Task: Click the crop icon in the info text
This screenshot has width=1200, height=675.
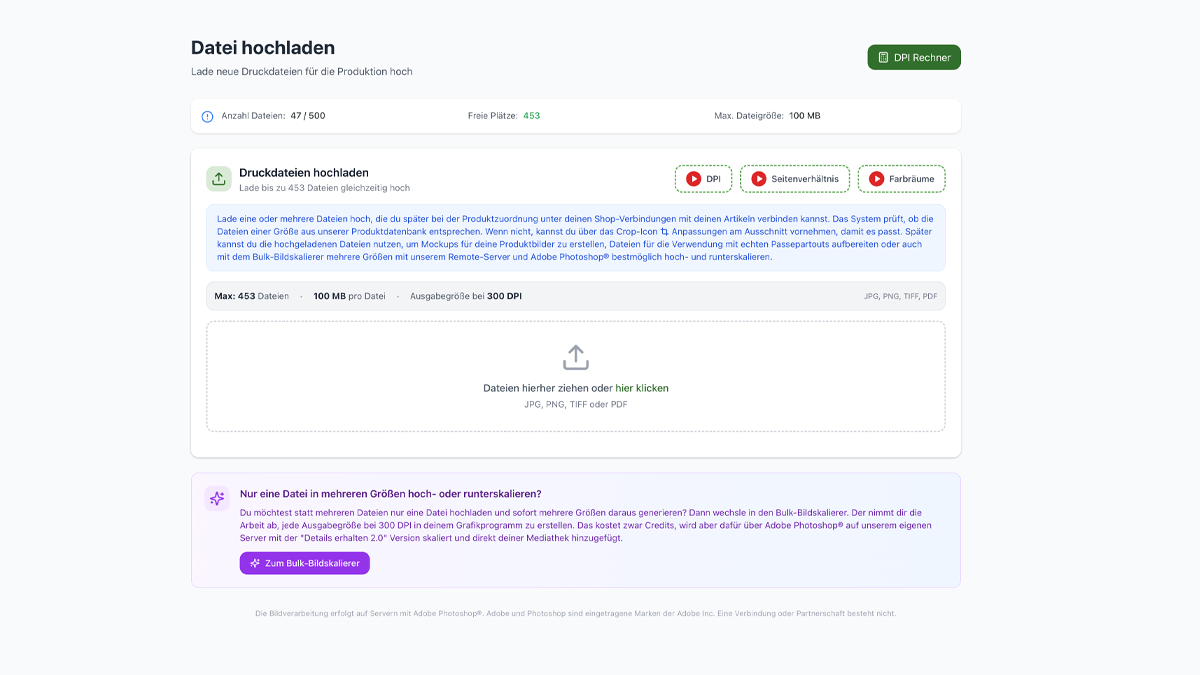Action: coord(665,230)
